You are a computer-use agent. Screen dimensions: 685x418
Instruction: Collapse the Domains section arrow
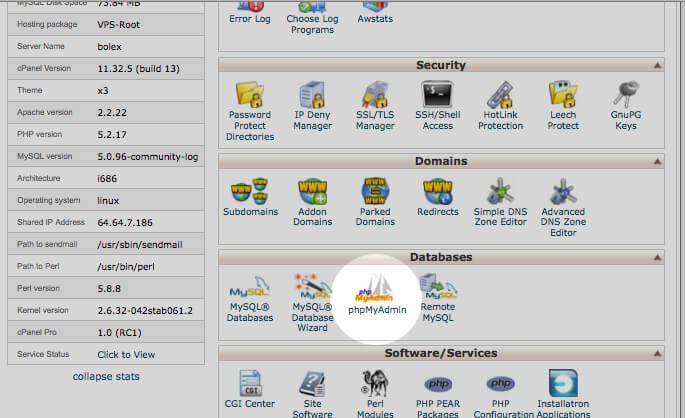657,162
